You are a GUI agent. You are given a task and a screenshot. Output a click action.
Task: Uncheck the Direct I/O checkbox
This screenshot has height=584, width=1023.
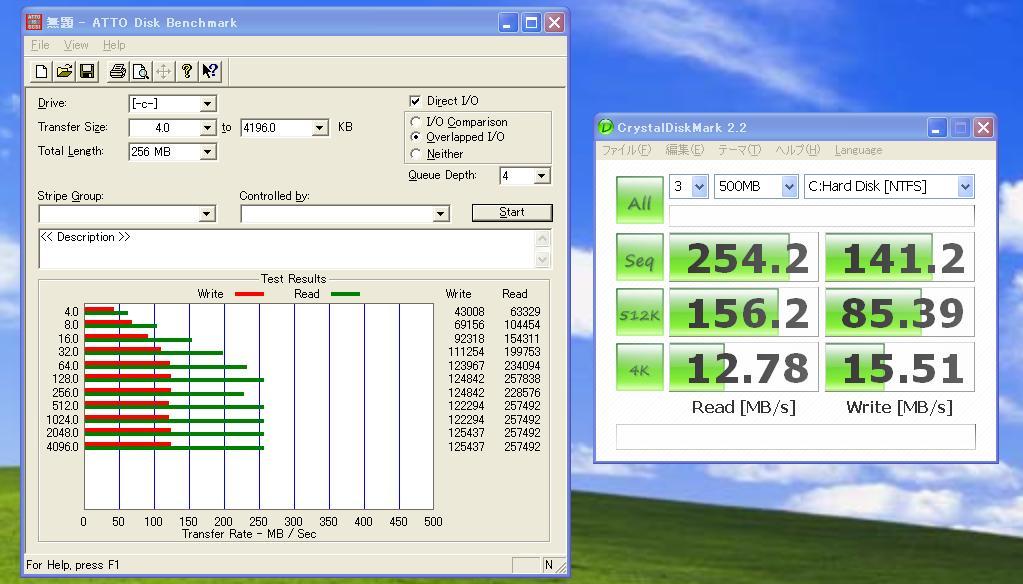[x=415, y=101]
